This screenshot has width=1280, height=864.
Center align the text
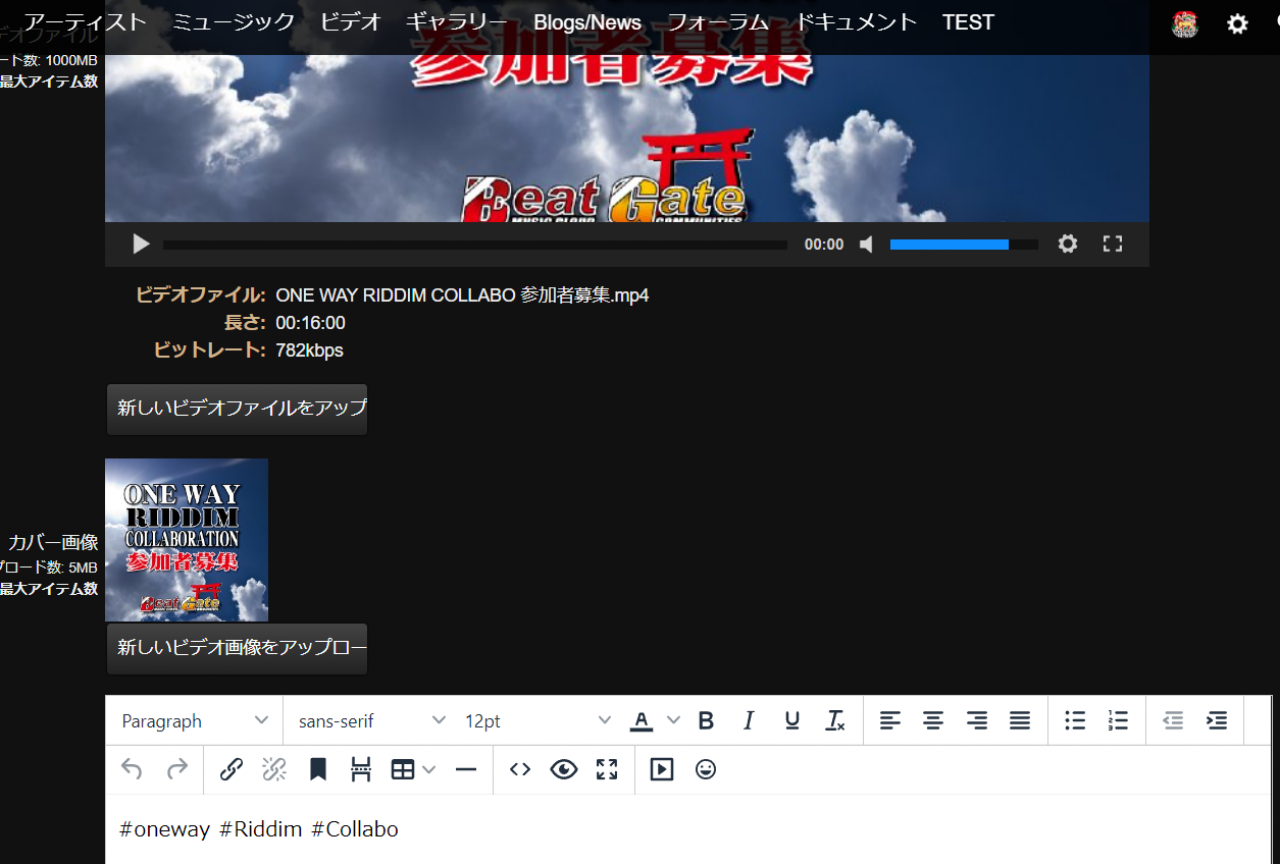point(933,721)
